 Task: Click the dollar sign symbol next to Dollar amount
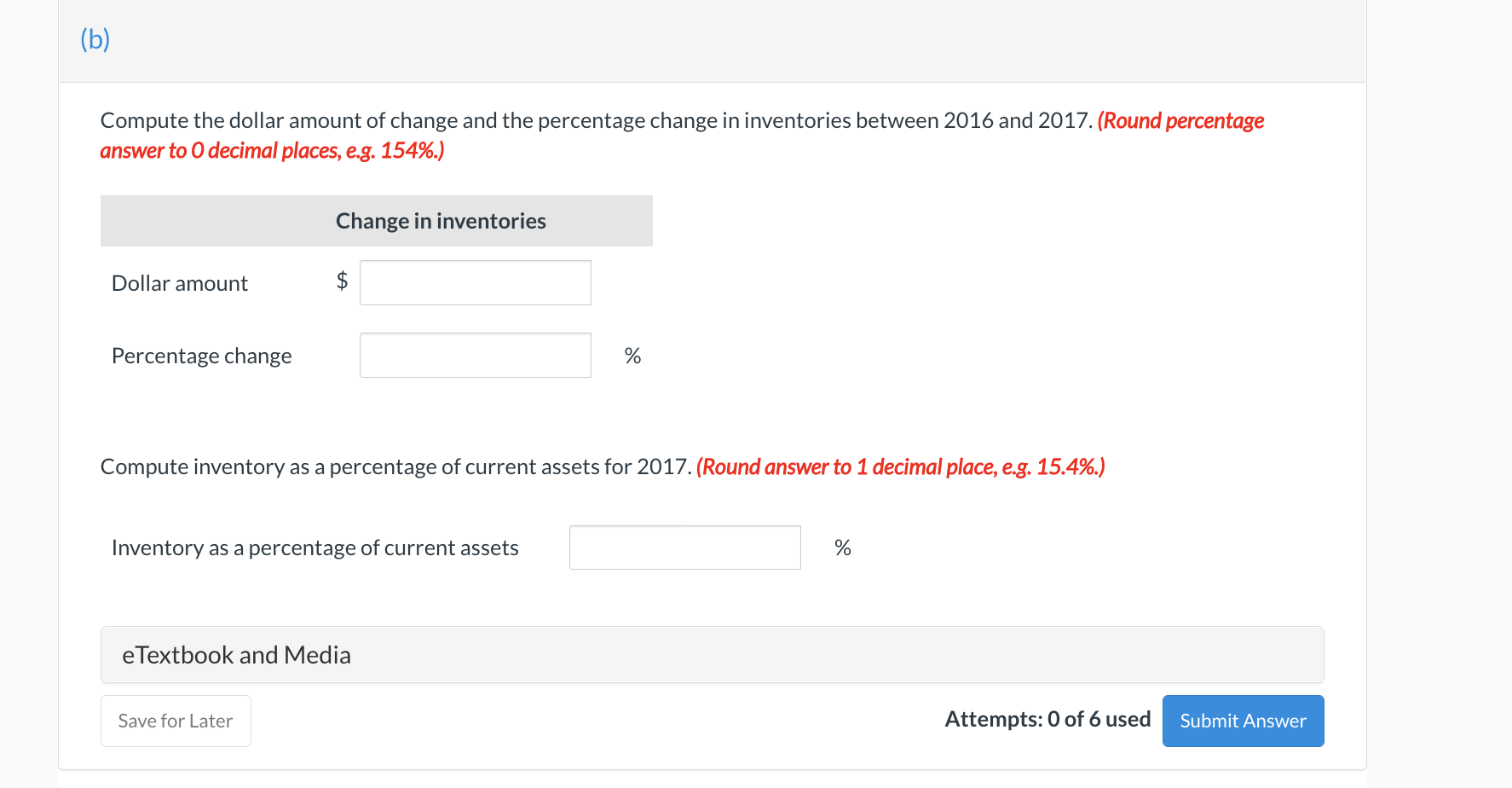[342, 281]
